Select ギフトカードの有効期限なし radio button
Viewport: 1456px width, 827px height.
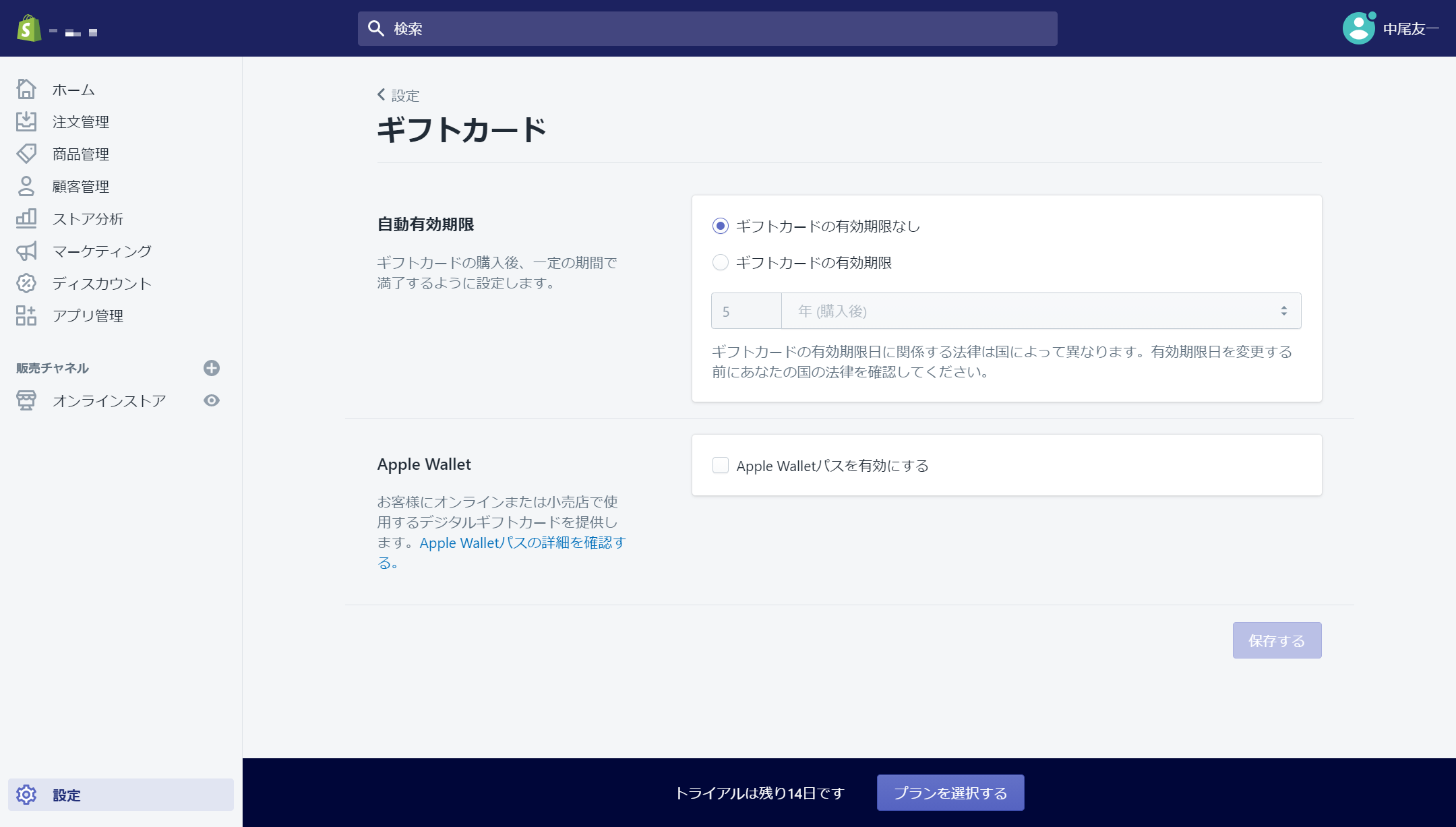pyautogui.click(x=721, y=226)
